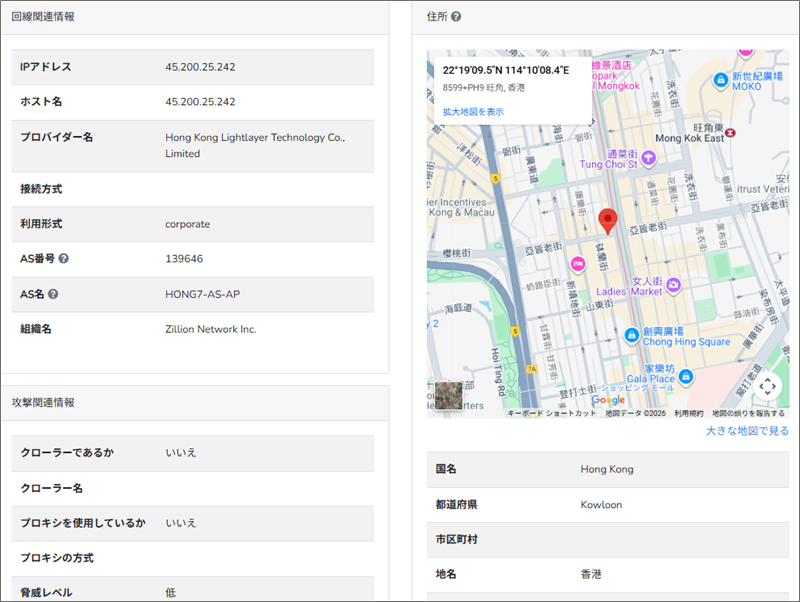Click the pink hotel marker on map
Screen dimensions: 800x602
(577, 263)
